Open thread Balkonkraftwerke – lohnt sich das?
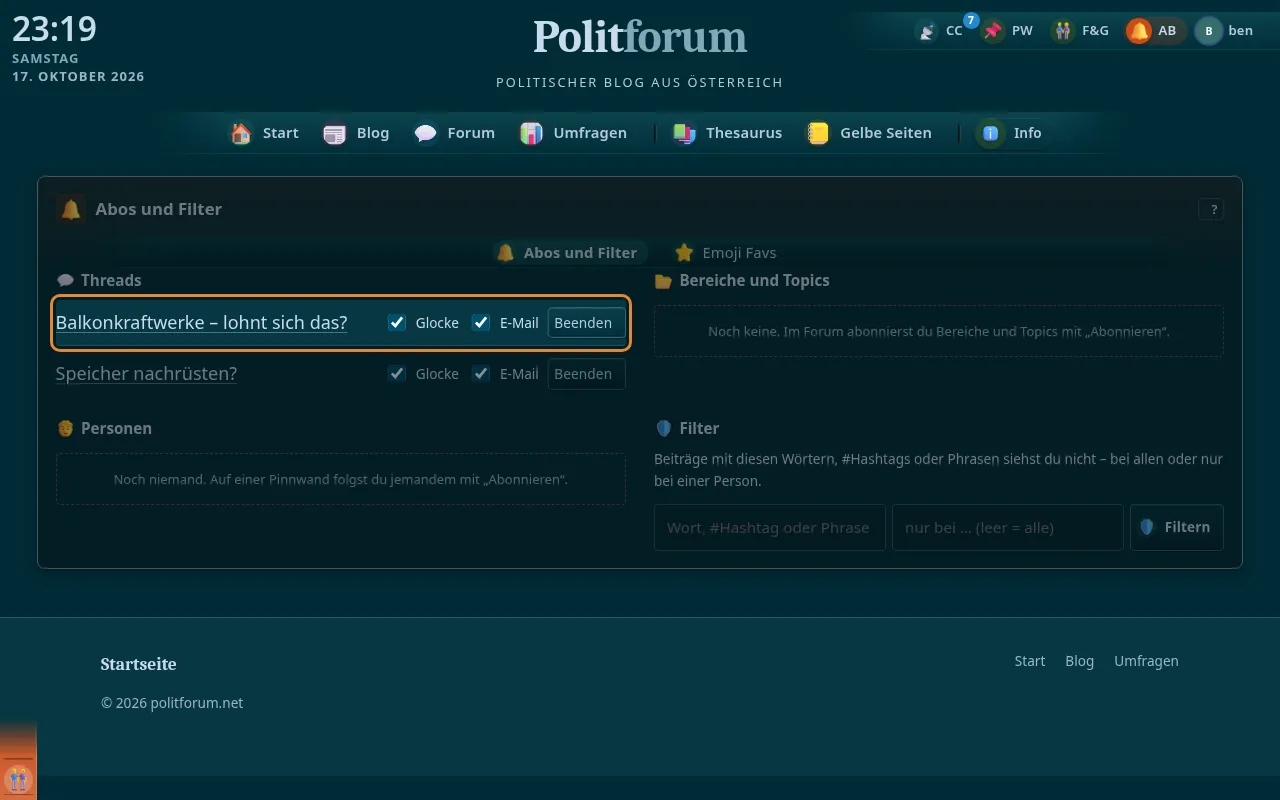 [x=201, y=323]
